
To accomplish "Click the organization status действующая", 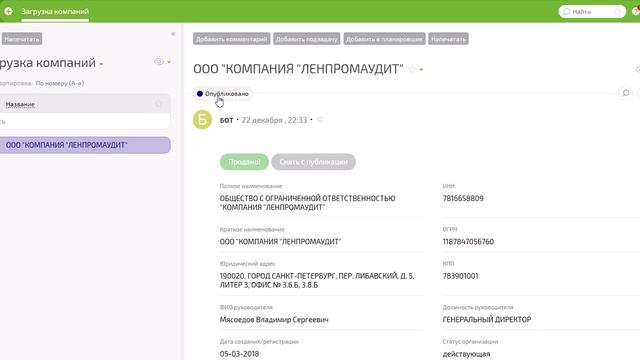I will (466, 354).
